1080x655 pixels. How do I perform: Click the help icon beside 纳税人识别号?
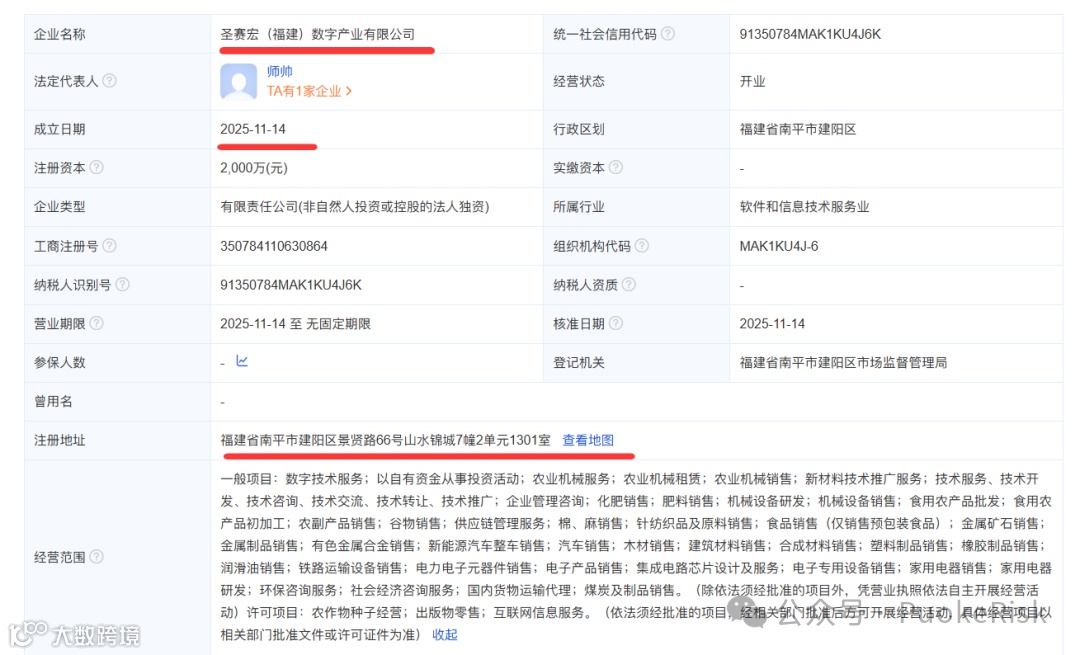coord(121,285)
